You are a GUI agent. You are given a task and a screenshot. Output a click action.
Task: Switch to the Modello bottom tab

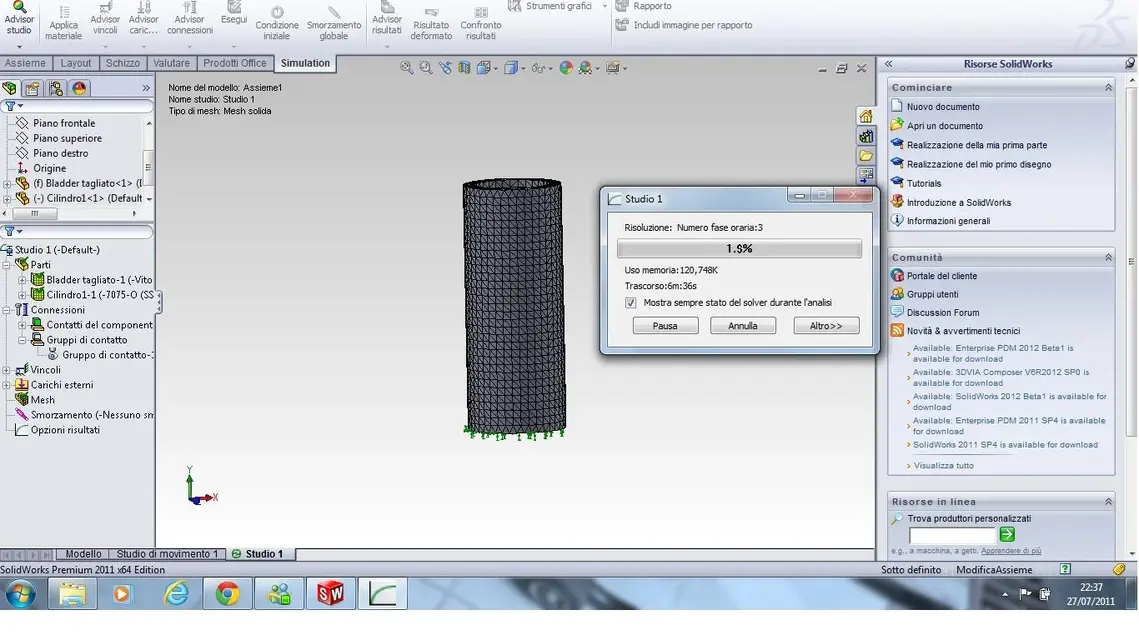84,554
